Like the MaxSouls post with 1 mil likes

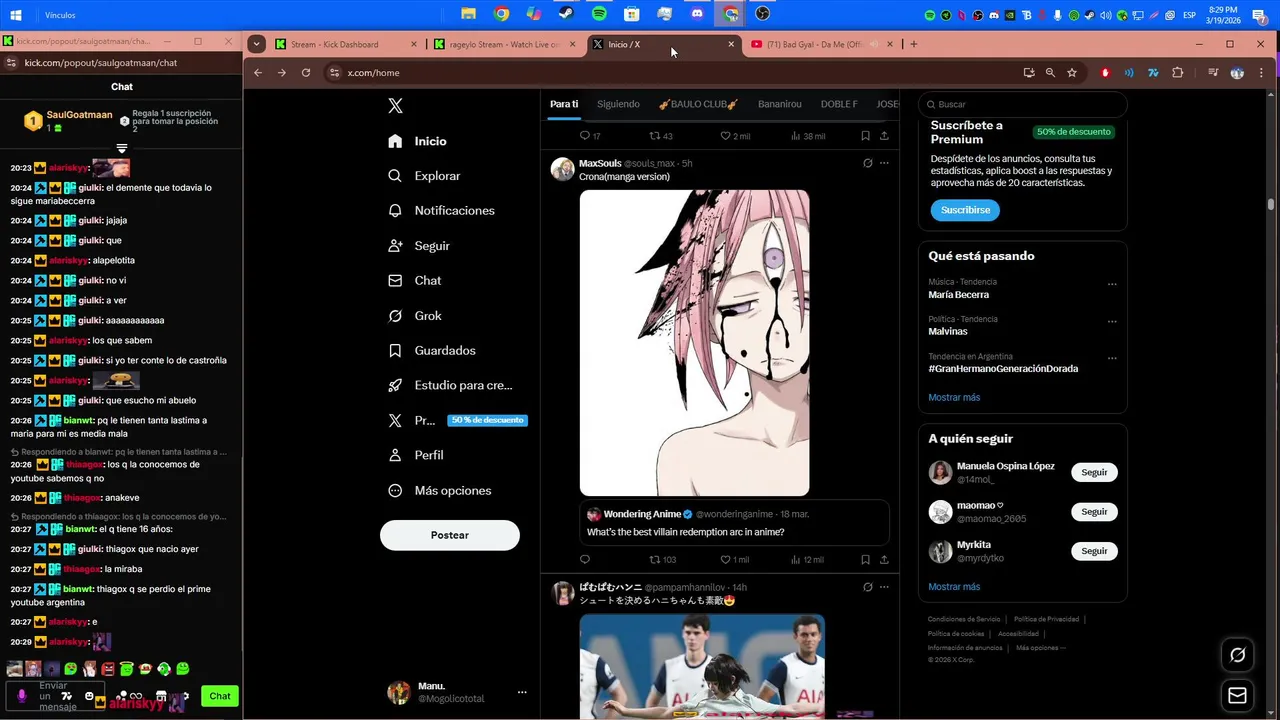735,560
